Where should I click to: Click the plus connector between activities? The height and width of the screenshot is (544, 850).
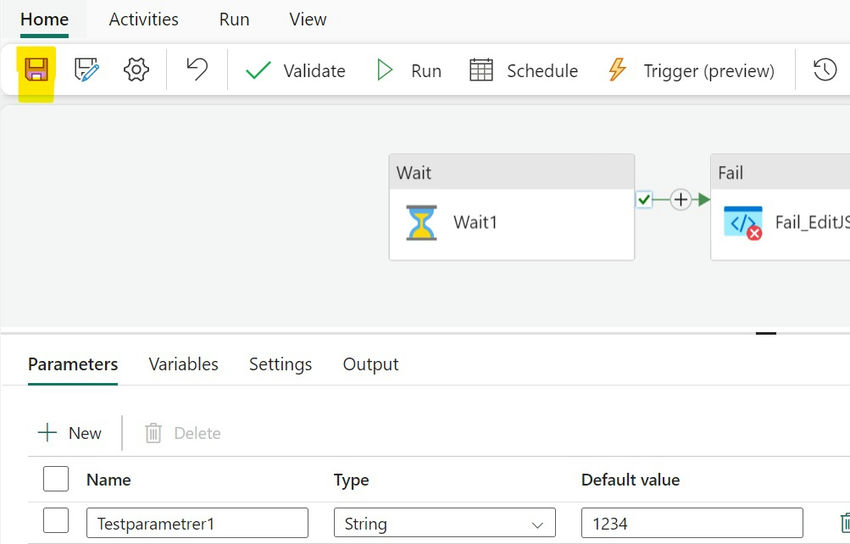pos(681,200)
